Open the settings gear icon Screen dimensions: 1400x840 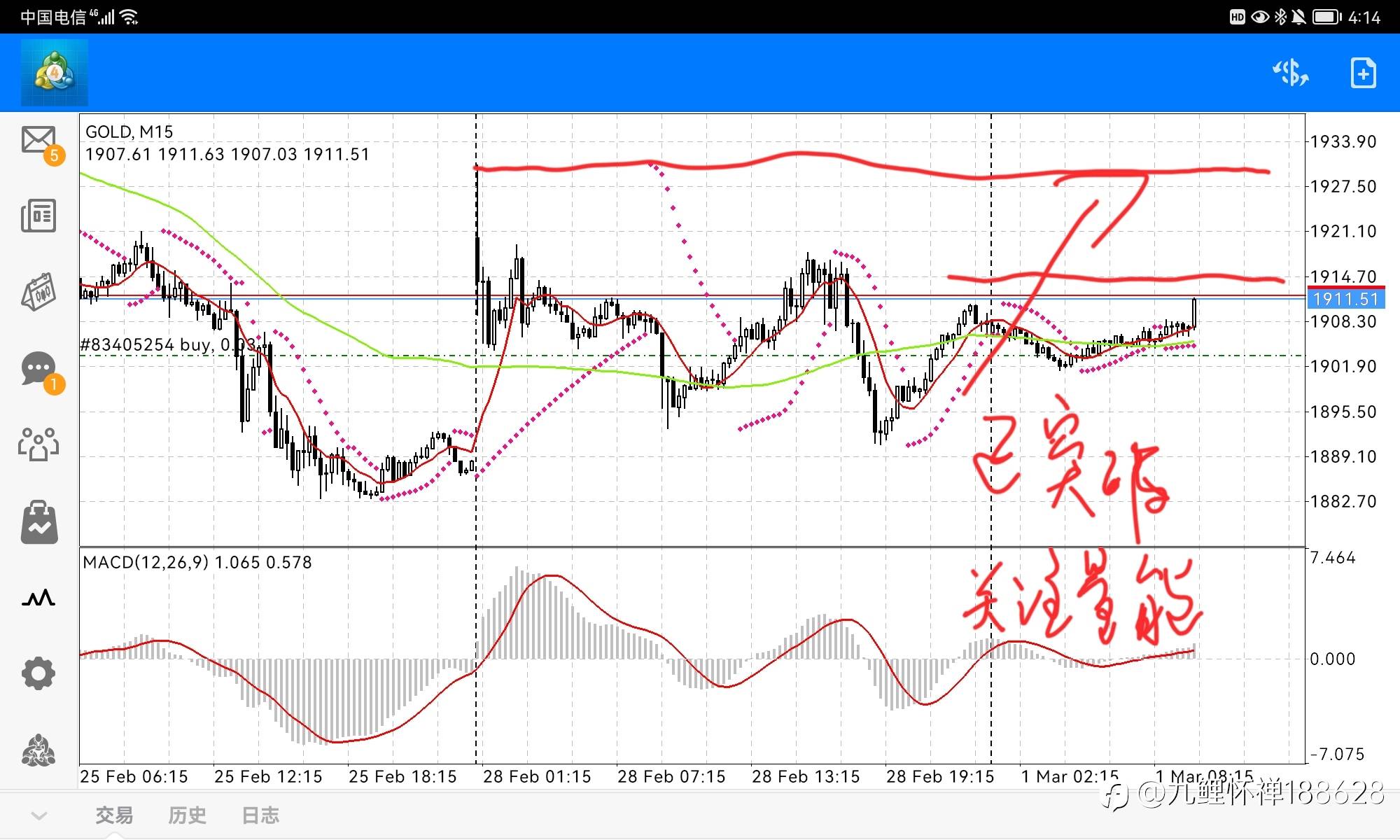(39, 674)
